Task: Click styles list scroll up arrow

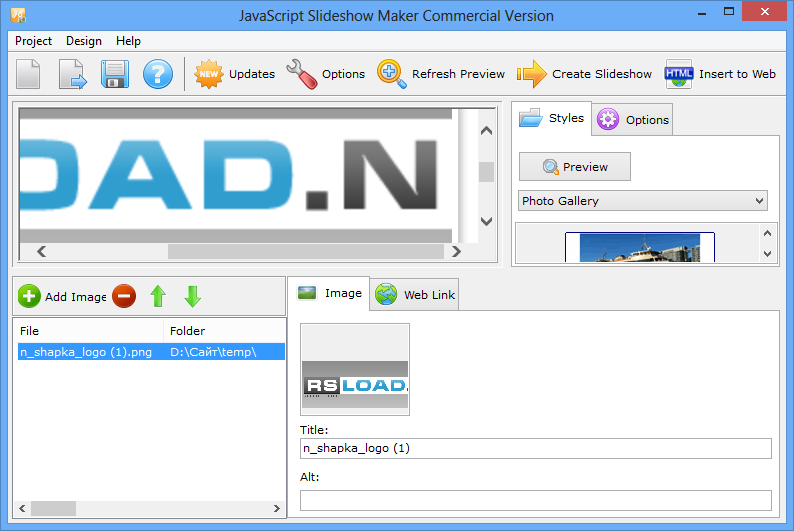Action: (767, 233)
